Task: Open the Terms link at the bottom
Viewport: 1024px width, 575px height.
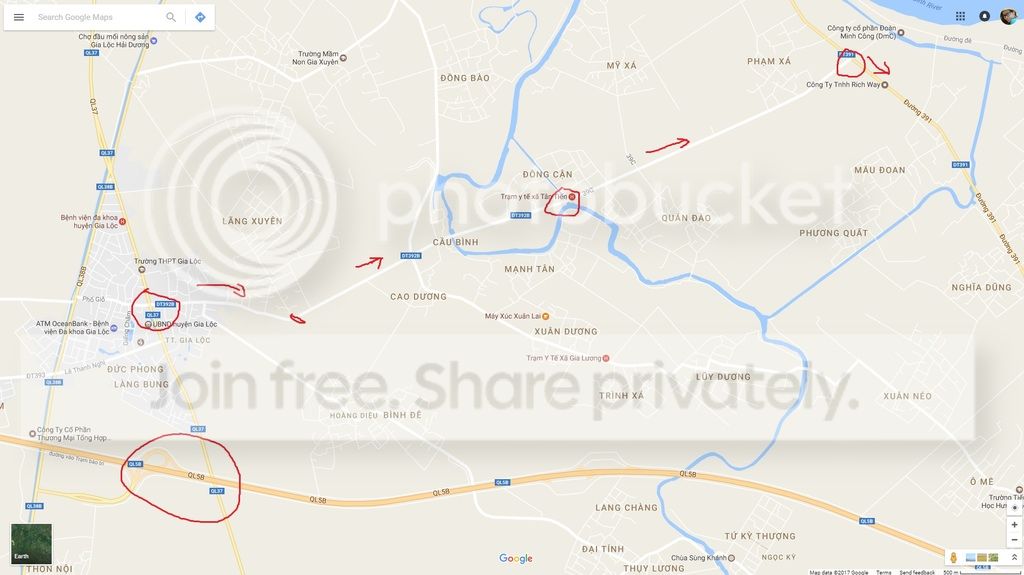Action: [884, 572]
